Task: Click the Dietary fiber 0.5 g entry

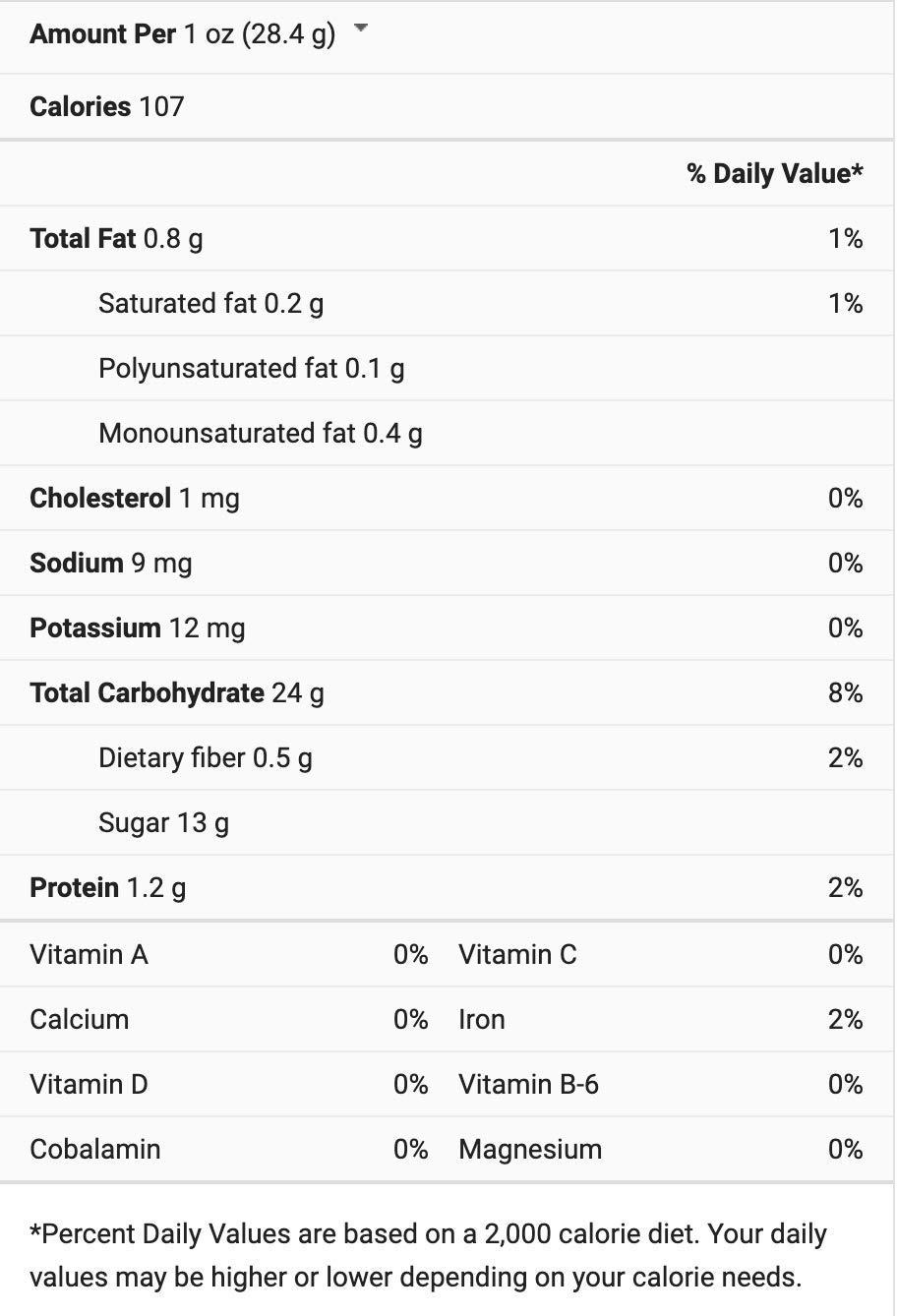Action: (x=205, y=758)
